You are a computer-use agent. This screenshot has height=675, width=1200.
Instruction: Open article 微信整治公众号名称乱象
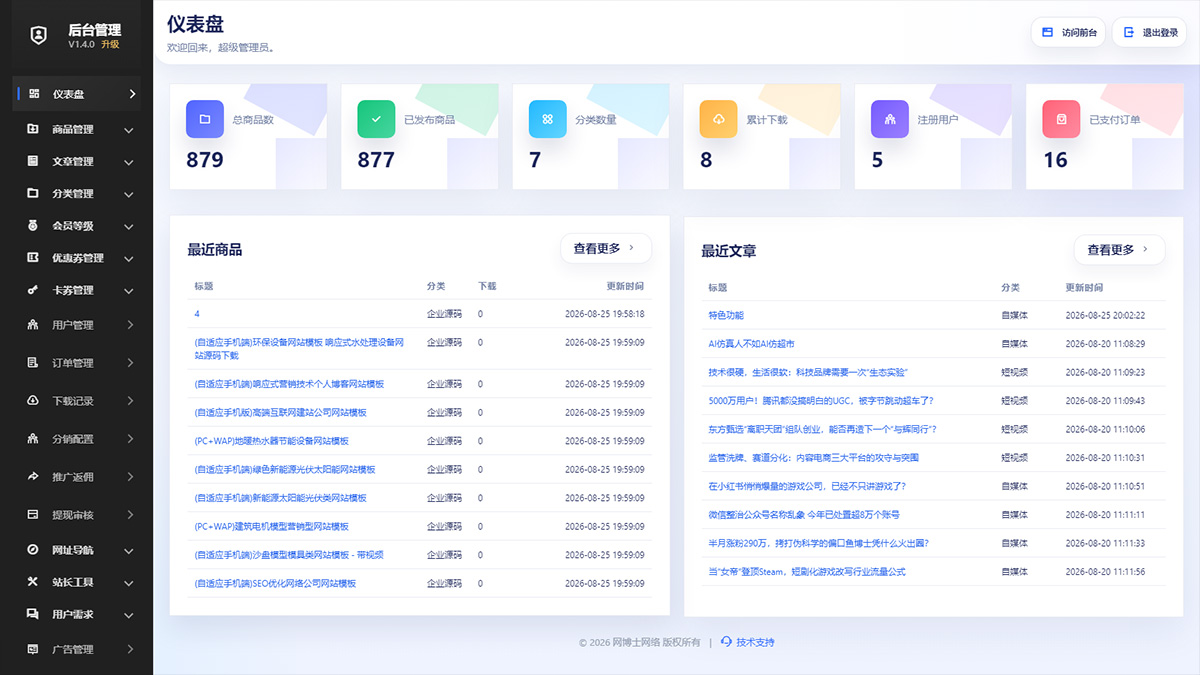pos(804,514)
